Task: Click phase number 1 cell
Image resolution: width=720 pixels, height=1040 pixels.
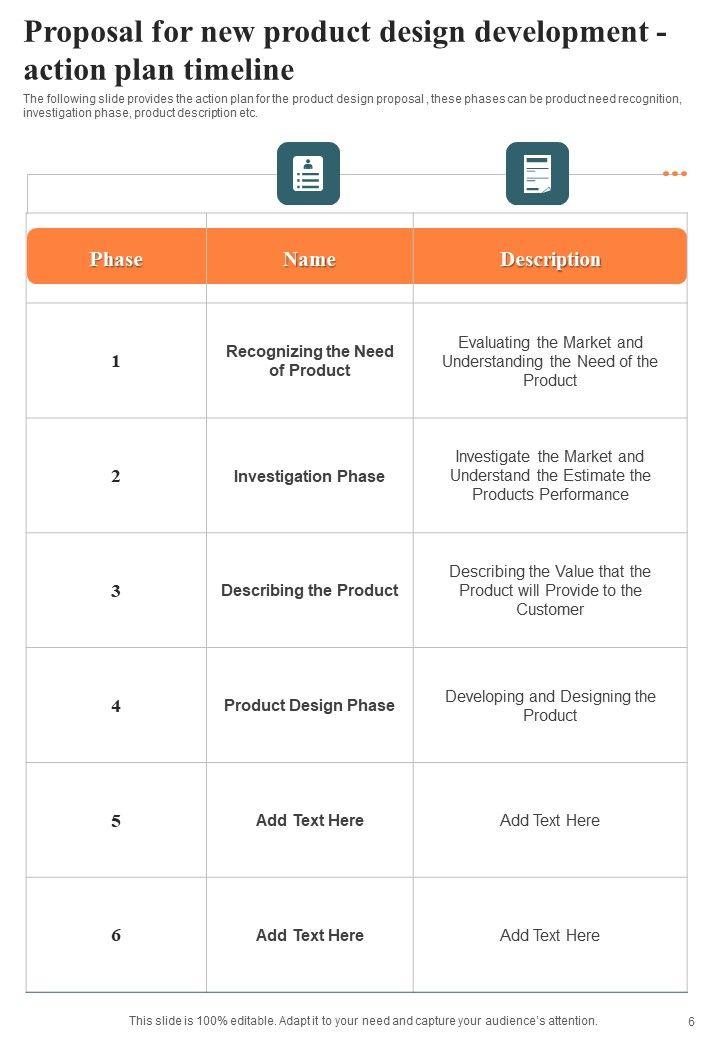Action: pos(116,361)
